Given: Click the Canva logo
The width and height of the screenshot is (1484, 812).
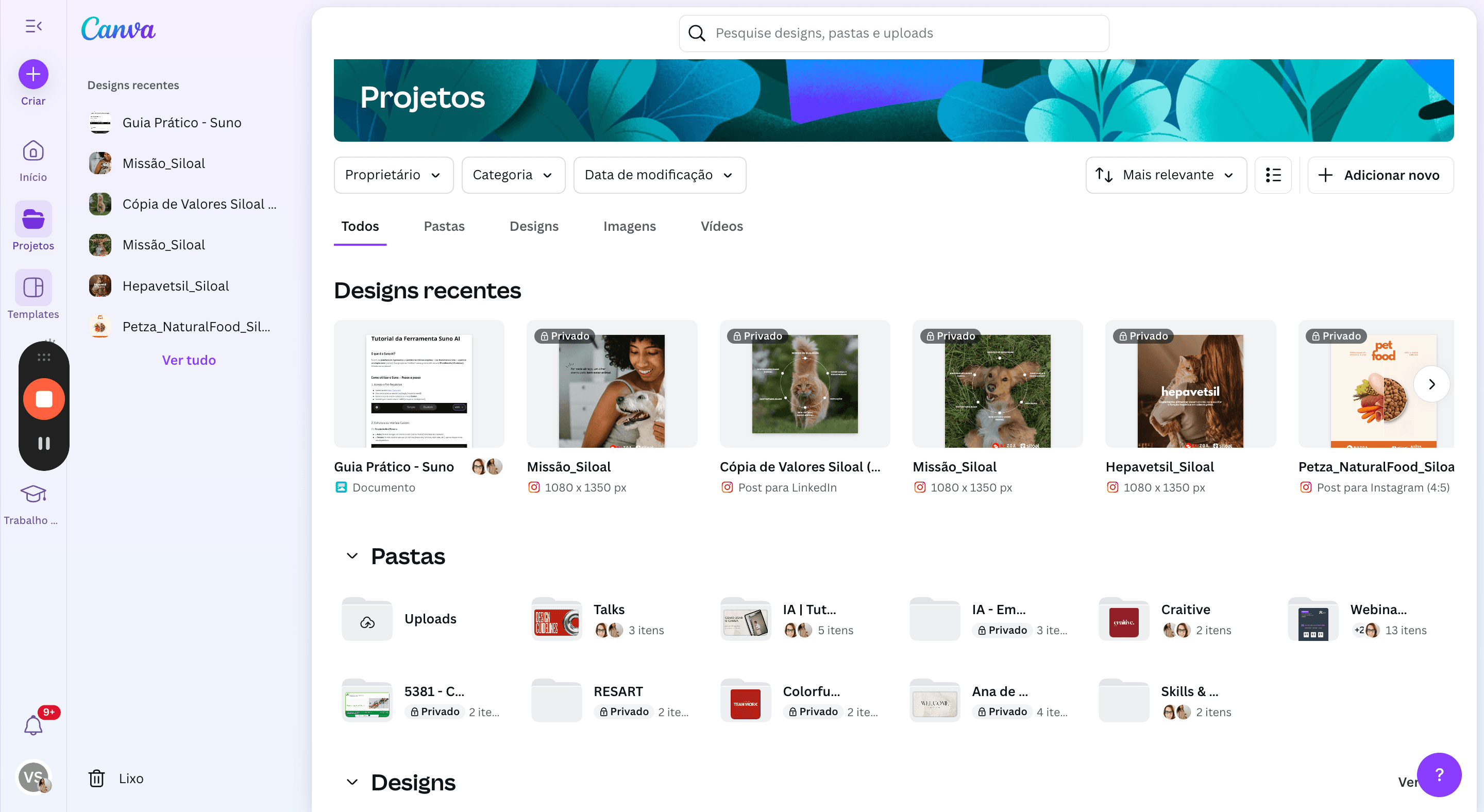Looking at the screenshot, I should (118, 29).
